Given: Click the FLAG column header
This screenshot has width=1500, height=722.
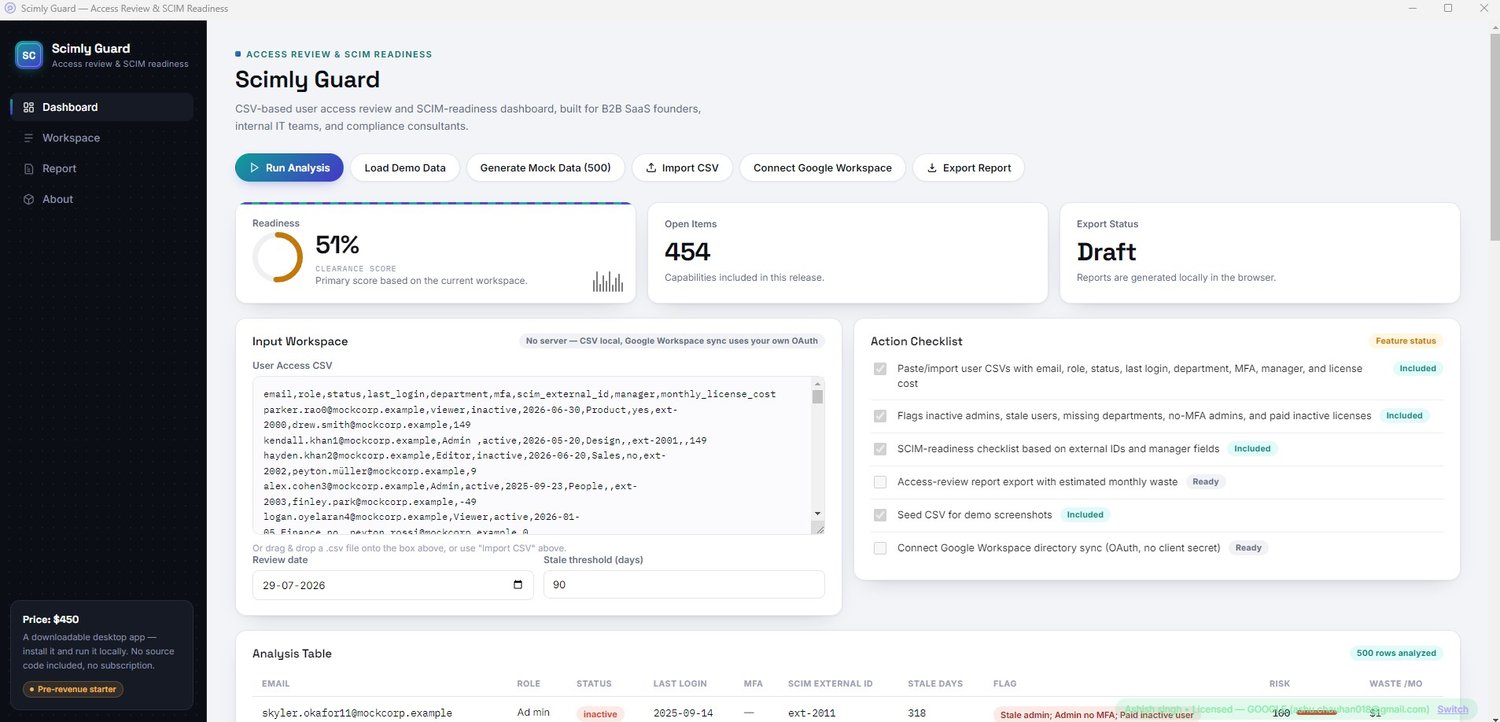Looking at the screenshot, I should (1005, 684).
